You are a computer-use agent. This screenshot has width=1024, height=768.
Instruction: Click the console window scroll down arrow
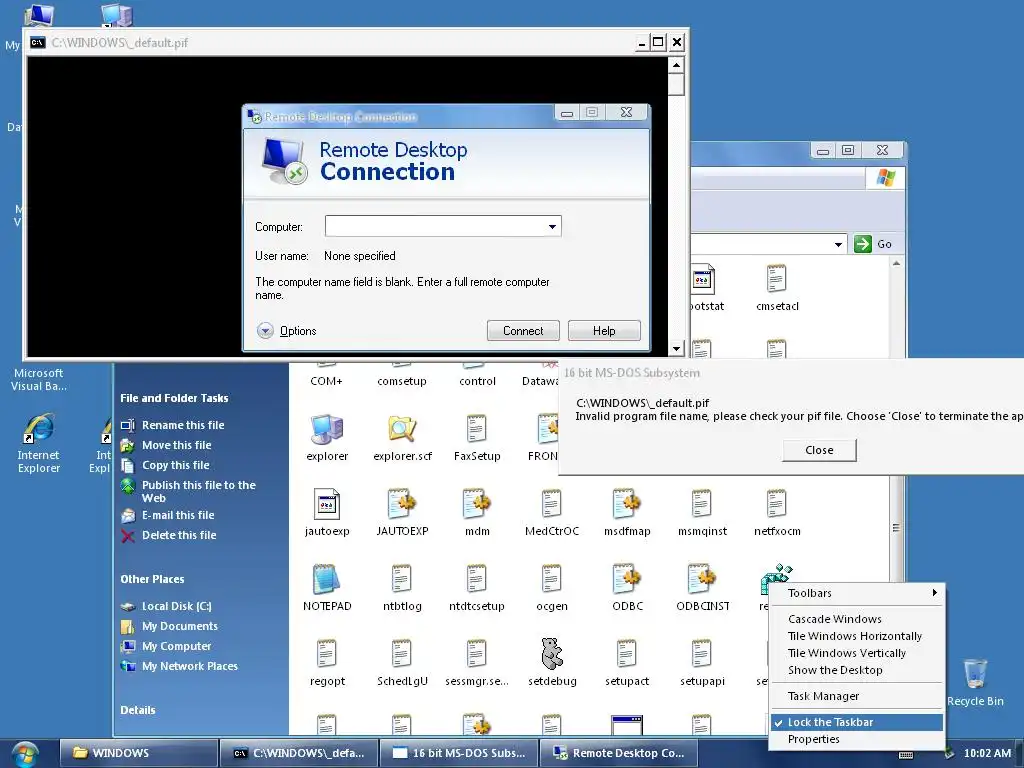677,349
